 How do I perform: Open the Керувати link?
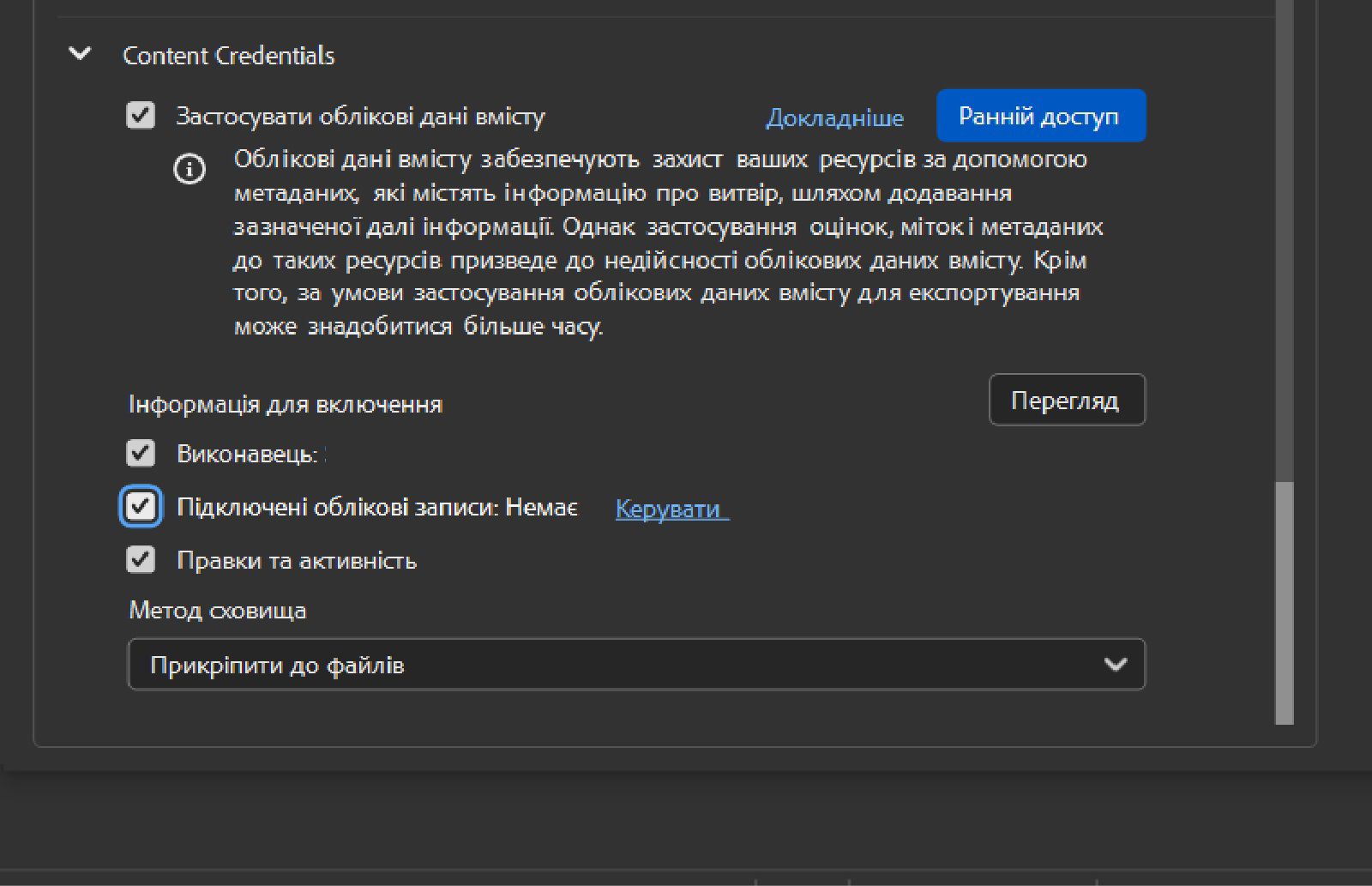click(x=672, y=509)
